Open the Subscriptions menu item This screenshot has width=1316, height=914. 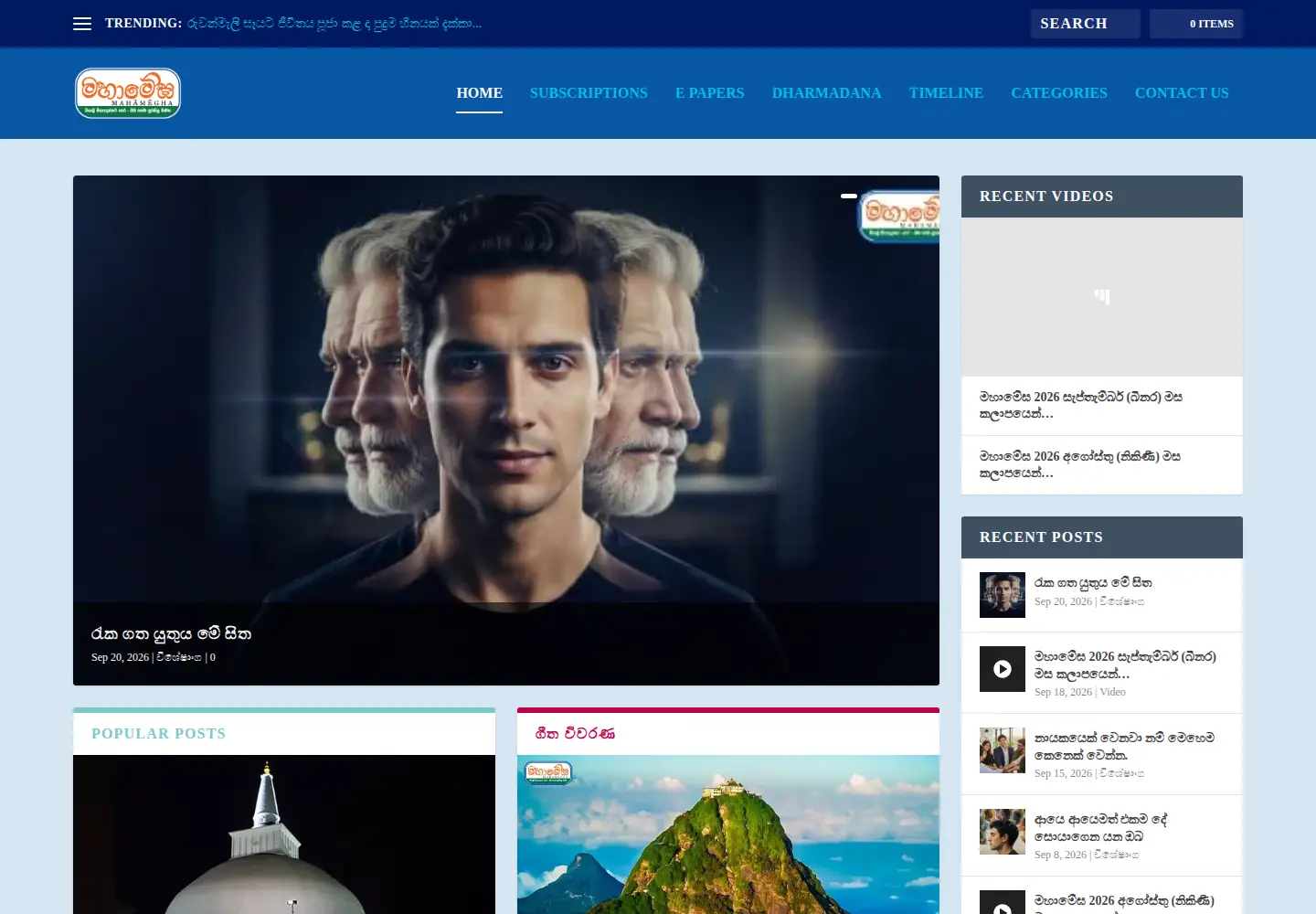(x=589, y=93)
